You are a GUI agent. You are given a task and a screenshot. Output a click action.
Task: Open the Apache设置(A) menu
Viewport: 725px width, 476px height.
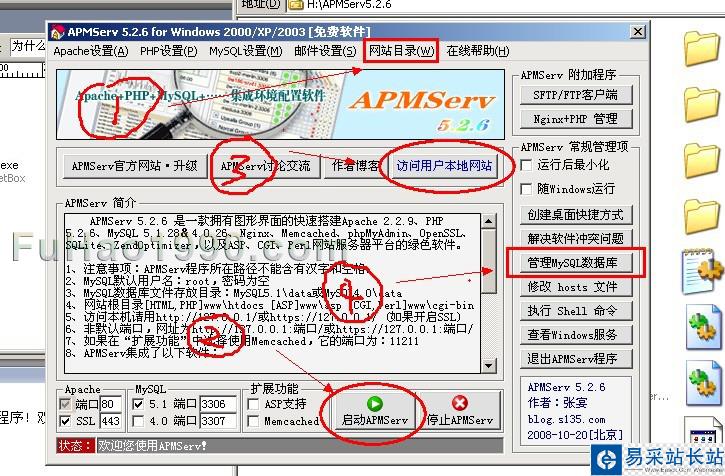[91, 51]
